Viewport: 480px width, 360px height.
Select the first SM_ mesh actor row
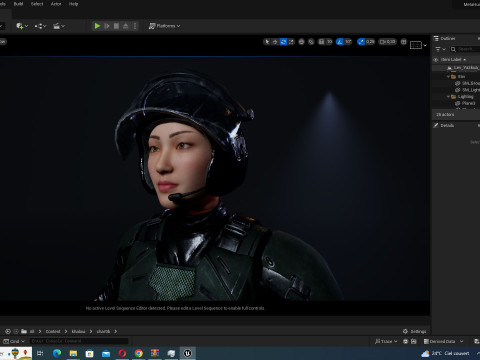[456, 83]
